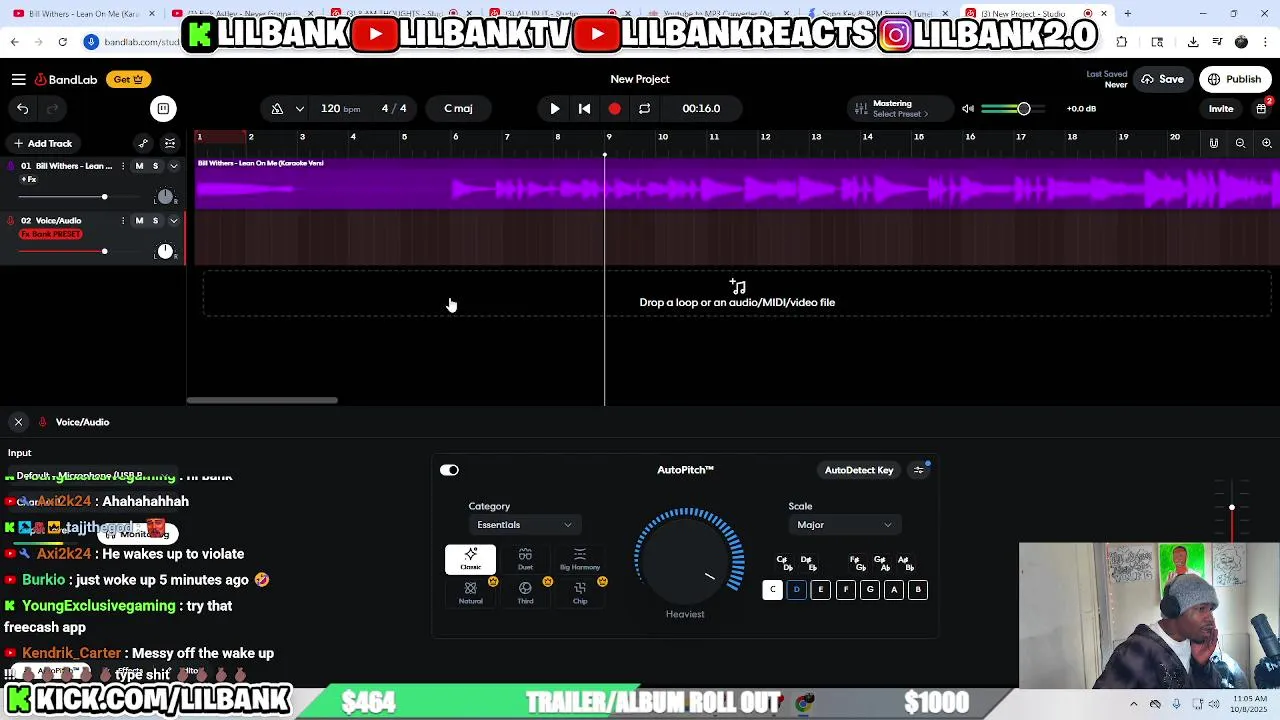This screenshot has height=720, width=1280.
Task: Open the 4/4 time signature selector
Action: tap(394, 109)
